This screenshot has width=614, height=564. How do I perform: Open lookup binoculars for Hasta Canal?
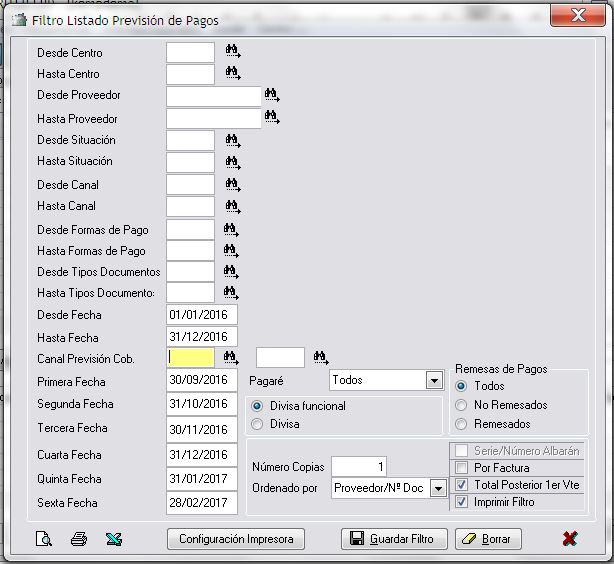point(233,206)
